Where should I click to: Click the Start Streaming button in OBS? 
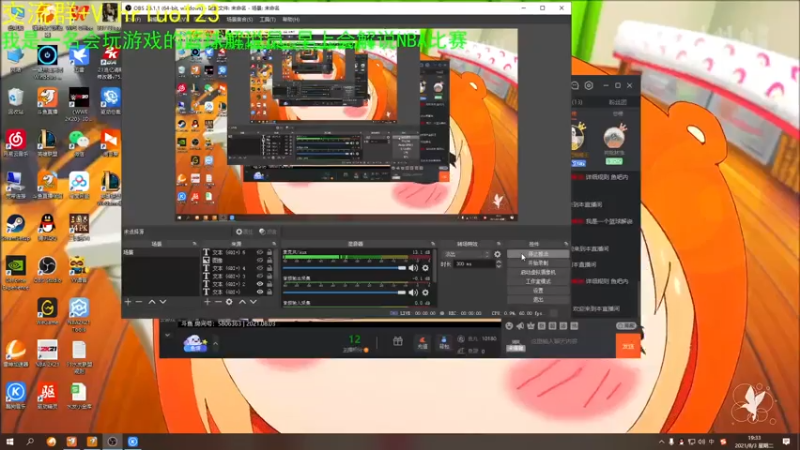click(538, 254)
